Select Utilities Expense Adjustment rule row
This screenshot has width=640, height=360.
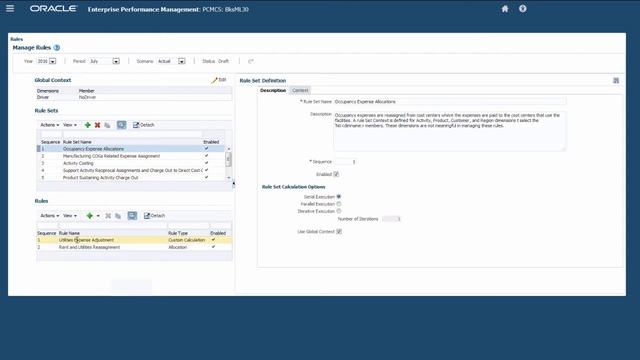point(134,240)
